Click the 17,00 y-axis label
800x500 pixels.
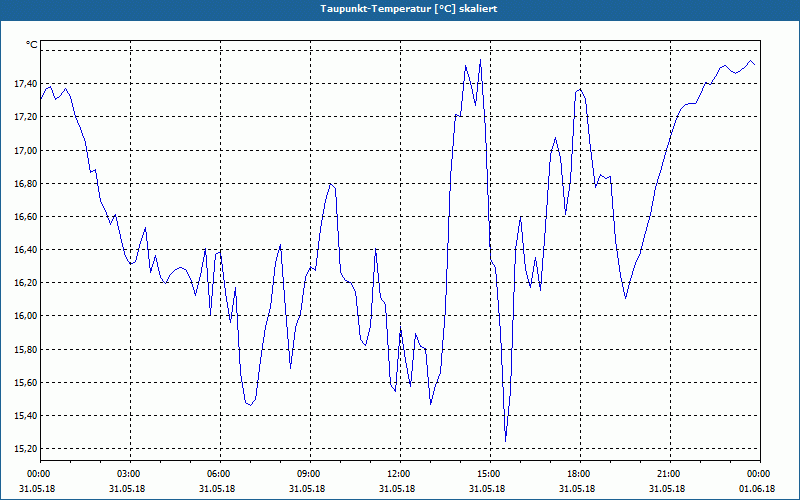pyautogui.click(x=26, y=151)
